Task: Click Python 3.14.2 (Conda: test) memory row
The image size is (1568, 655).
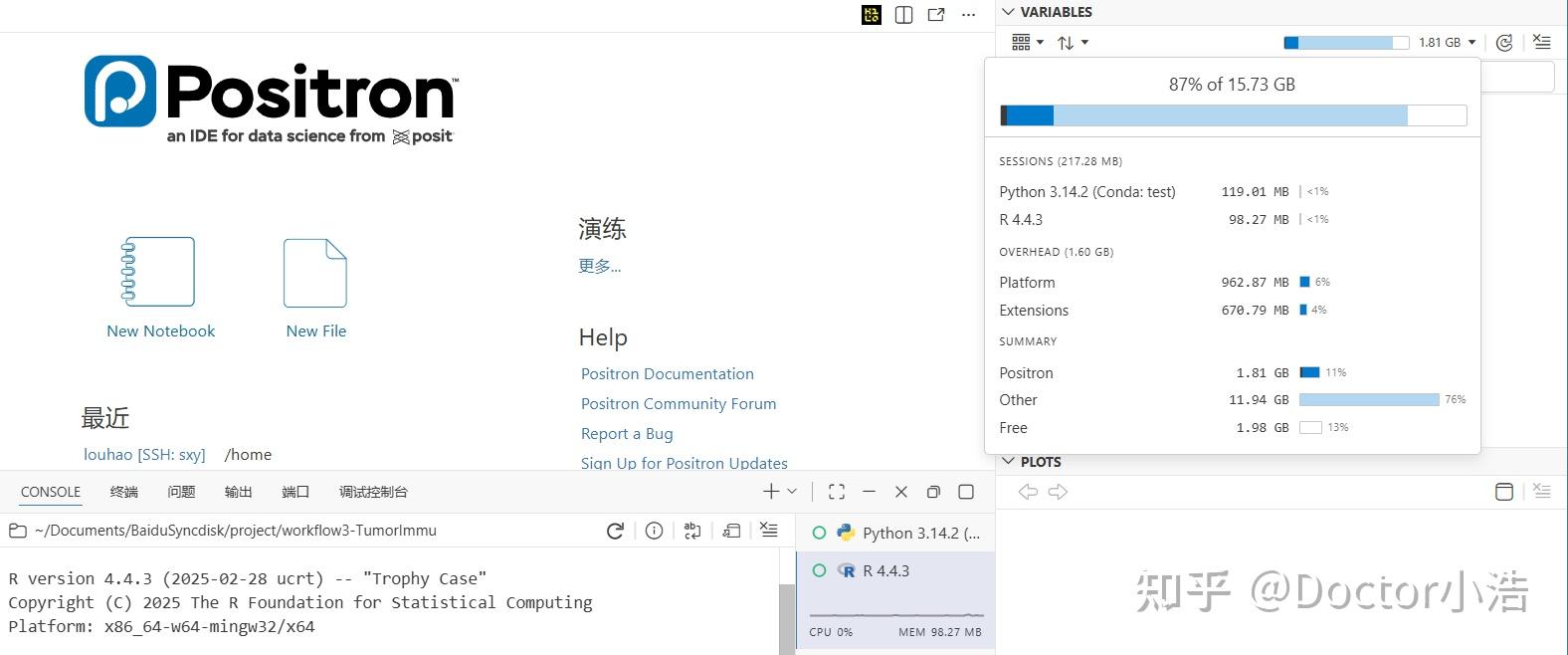Action: pos(1233,191)
